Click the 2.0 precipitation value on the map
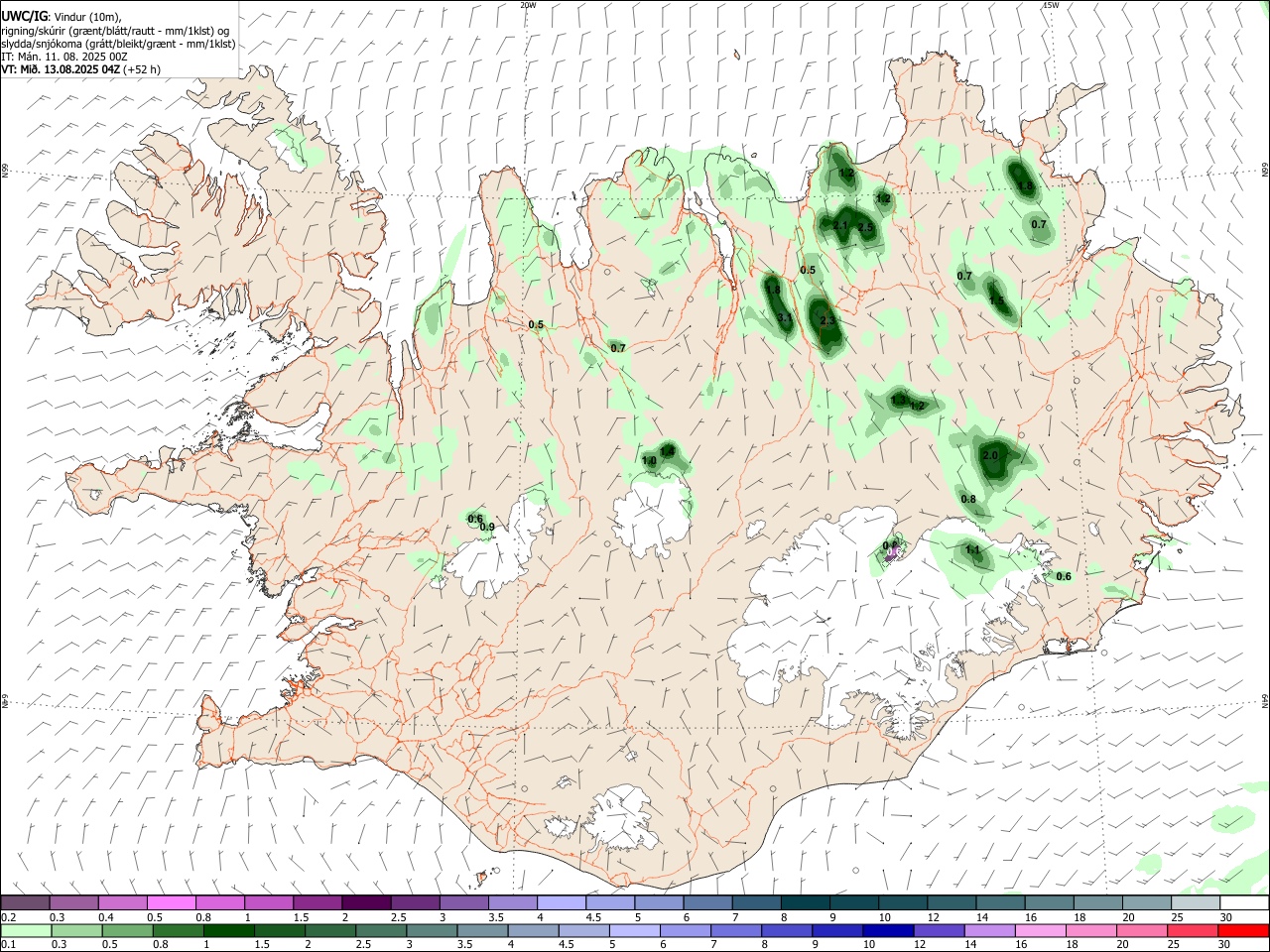 pos(990,454)
